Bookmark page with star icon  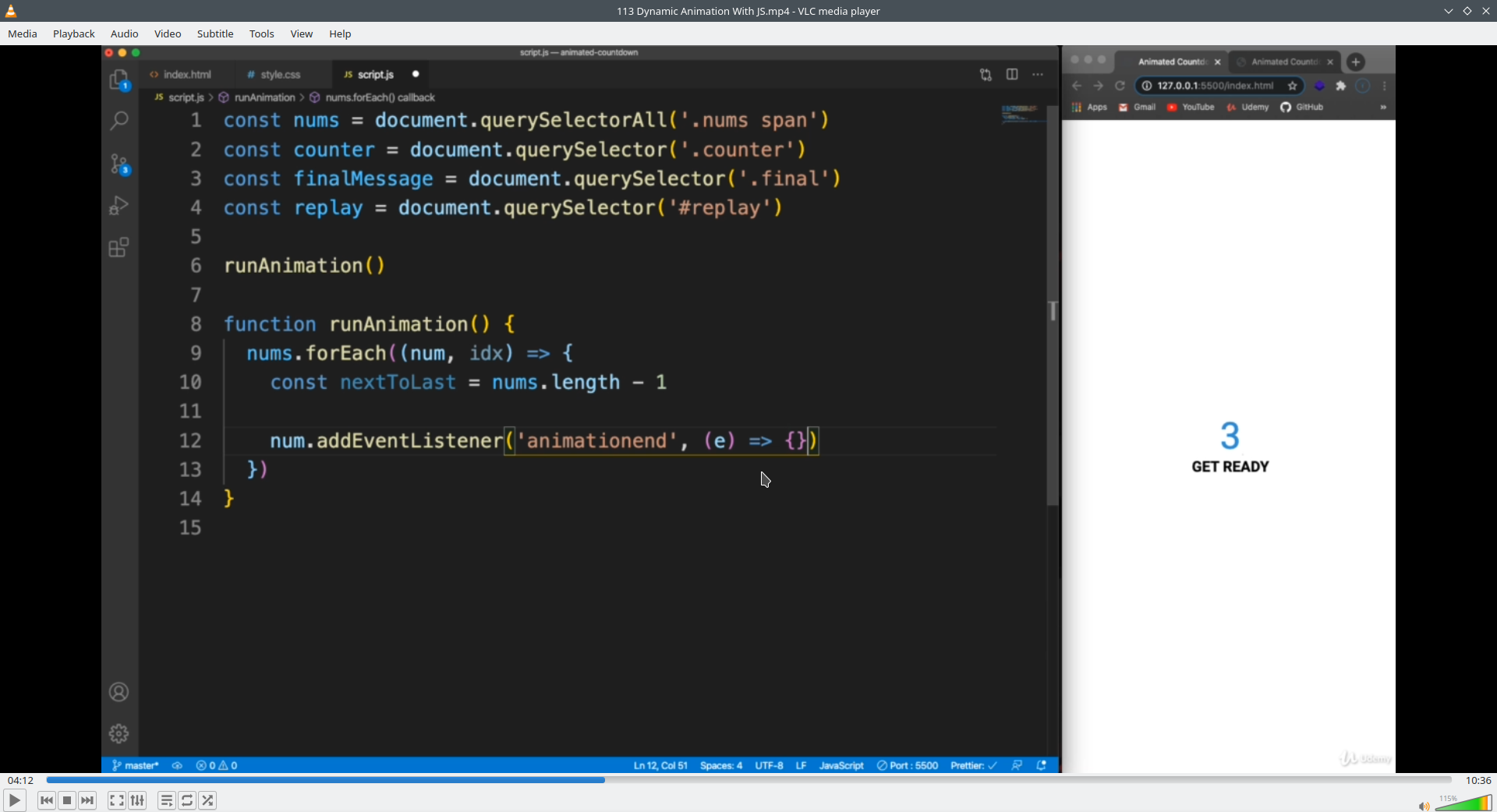[1293, 86]
